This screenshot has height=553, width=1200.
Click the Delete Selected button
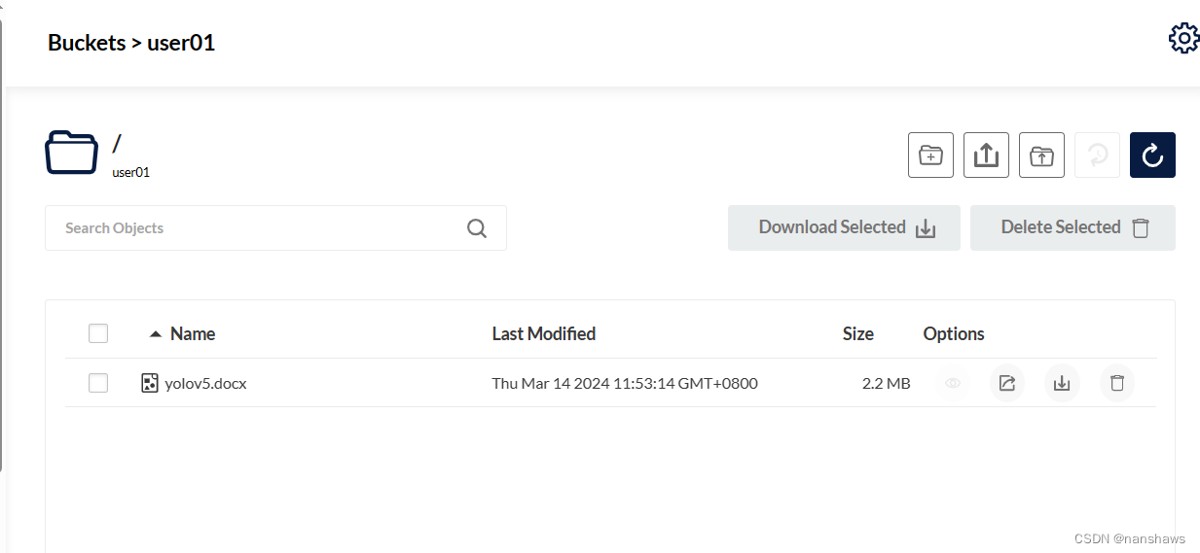coord(1072,228)
